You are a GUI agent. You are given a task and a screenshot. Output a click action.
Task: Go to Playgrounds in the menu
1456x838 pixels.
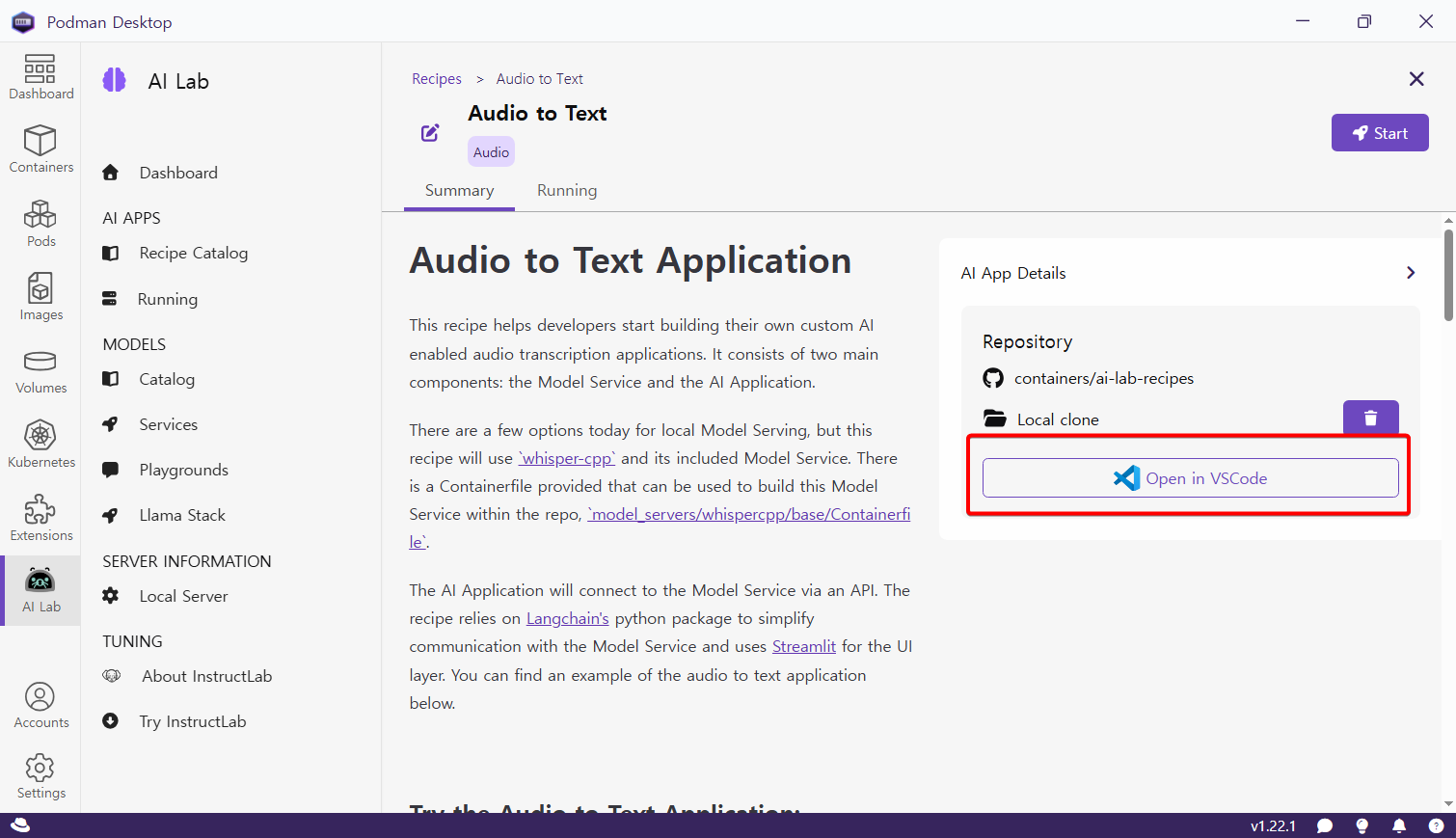tap(183, 470)
